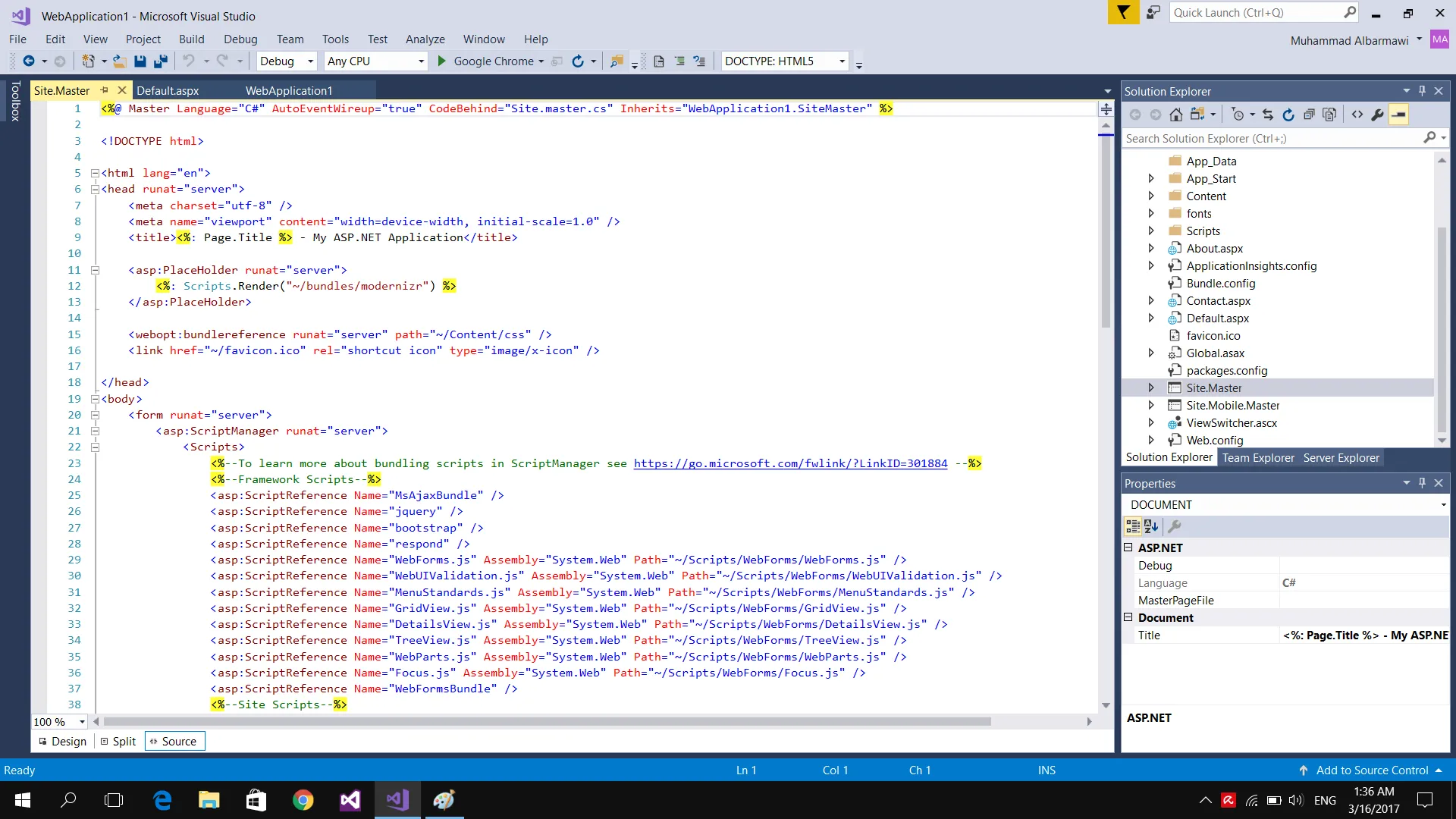
Task: Open the Debug configuration dropdown
Action: click(x=310, y=61)
